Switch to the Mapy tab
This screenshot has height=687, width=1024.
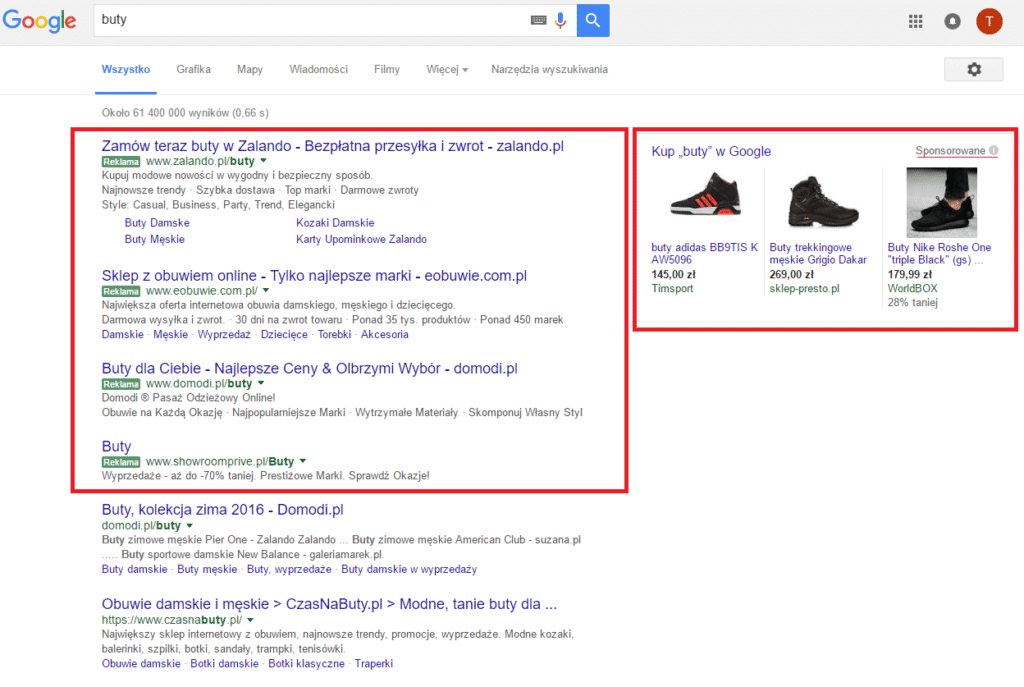coord(250,69)
